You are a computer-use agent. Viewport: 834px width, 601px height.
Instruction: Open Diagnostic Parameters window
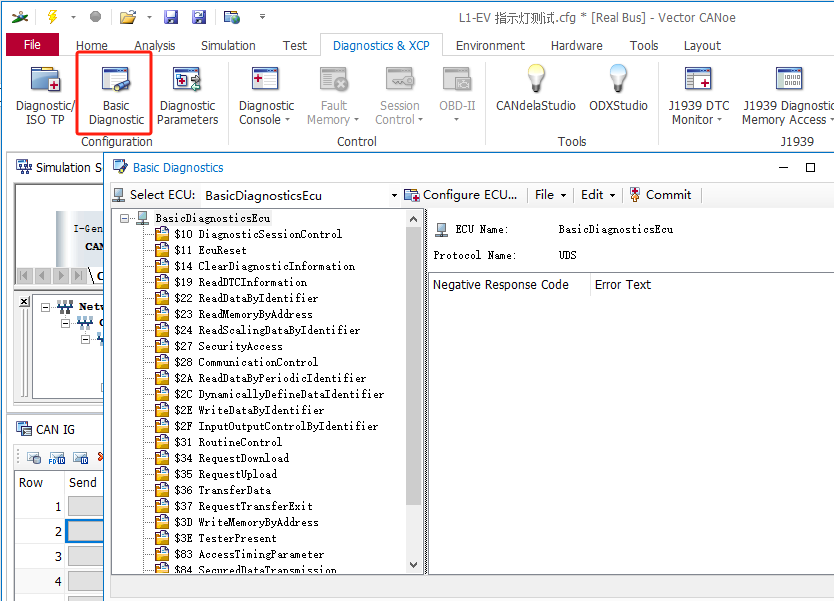coord(187,96)
